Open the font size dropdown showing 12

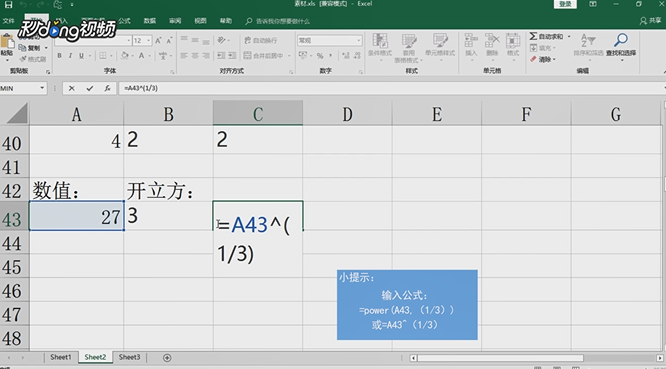click(x=149, y=40)
